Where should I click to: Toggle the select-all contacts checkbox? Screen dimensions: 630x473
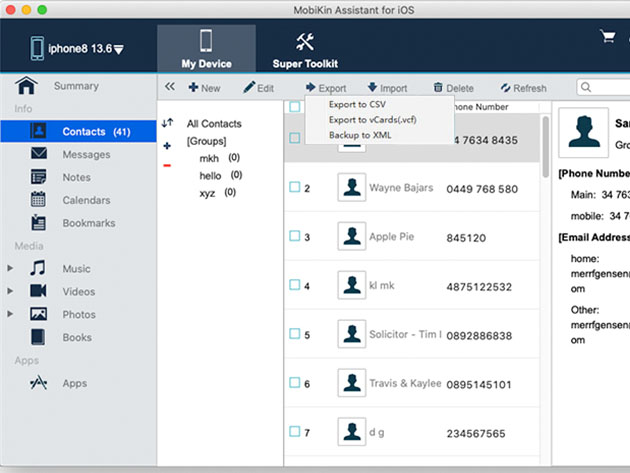tap(295, 106)
